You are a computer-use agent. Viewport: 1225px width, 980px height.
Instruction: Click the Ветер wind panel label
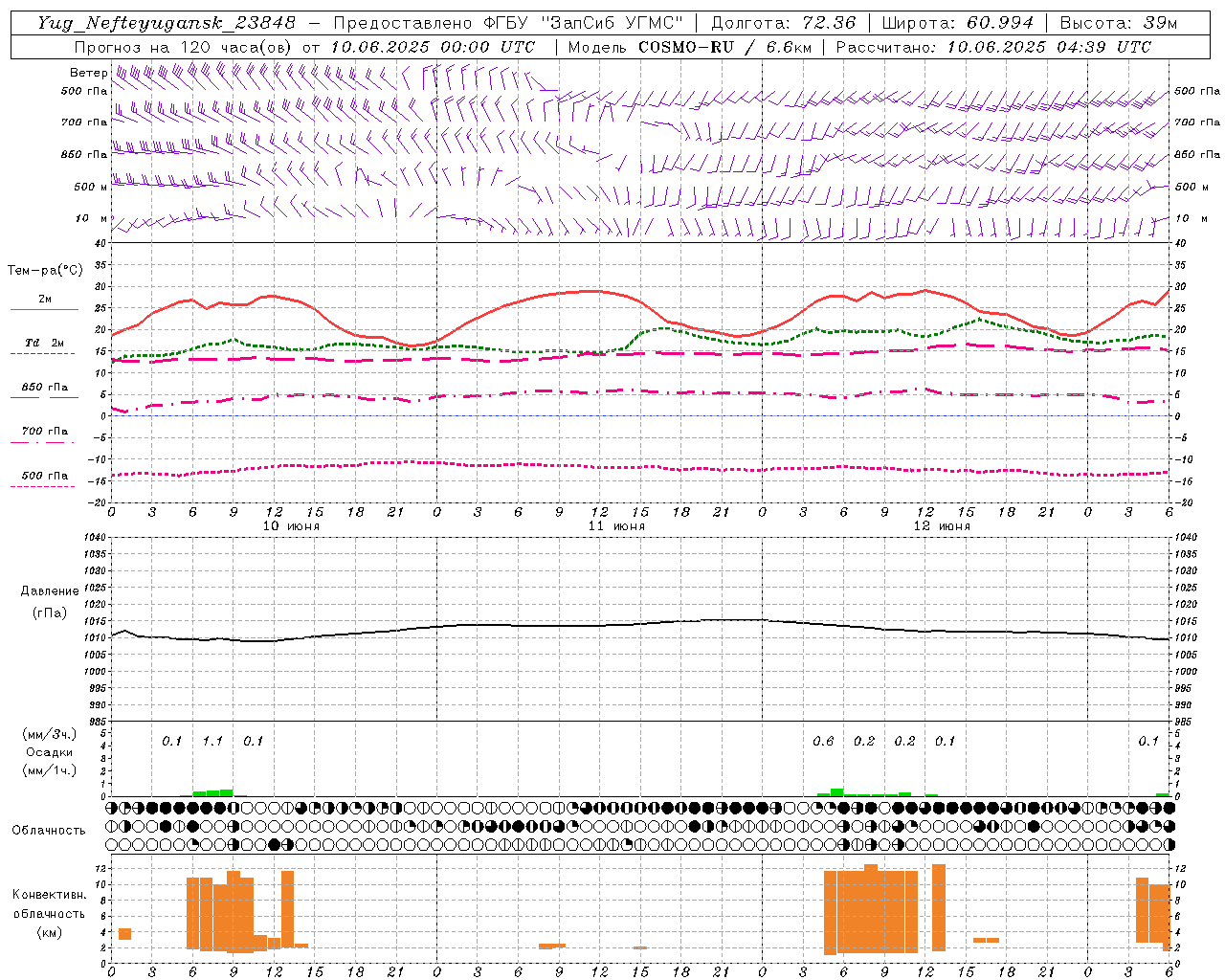pos(89,73)
